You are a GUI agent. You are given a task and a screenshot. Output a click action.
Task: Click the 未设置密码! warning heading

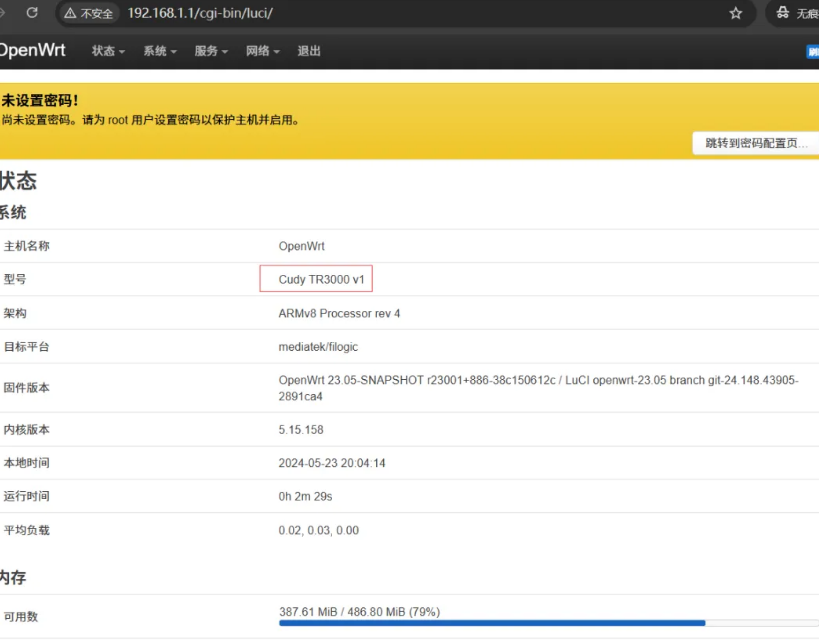40,101
